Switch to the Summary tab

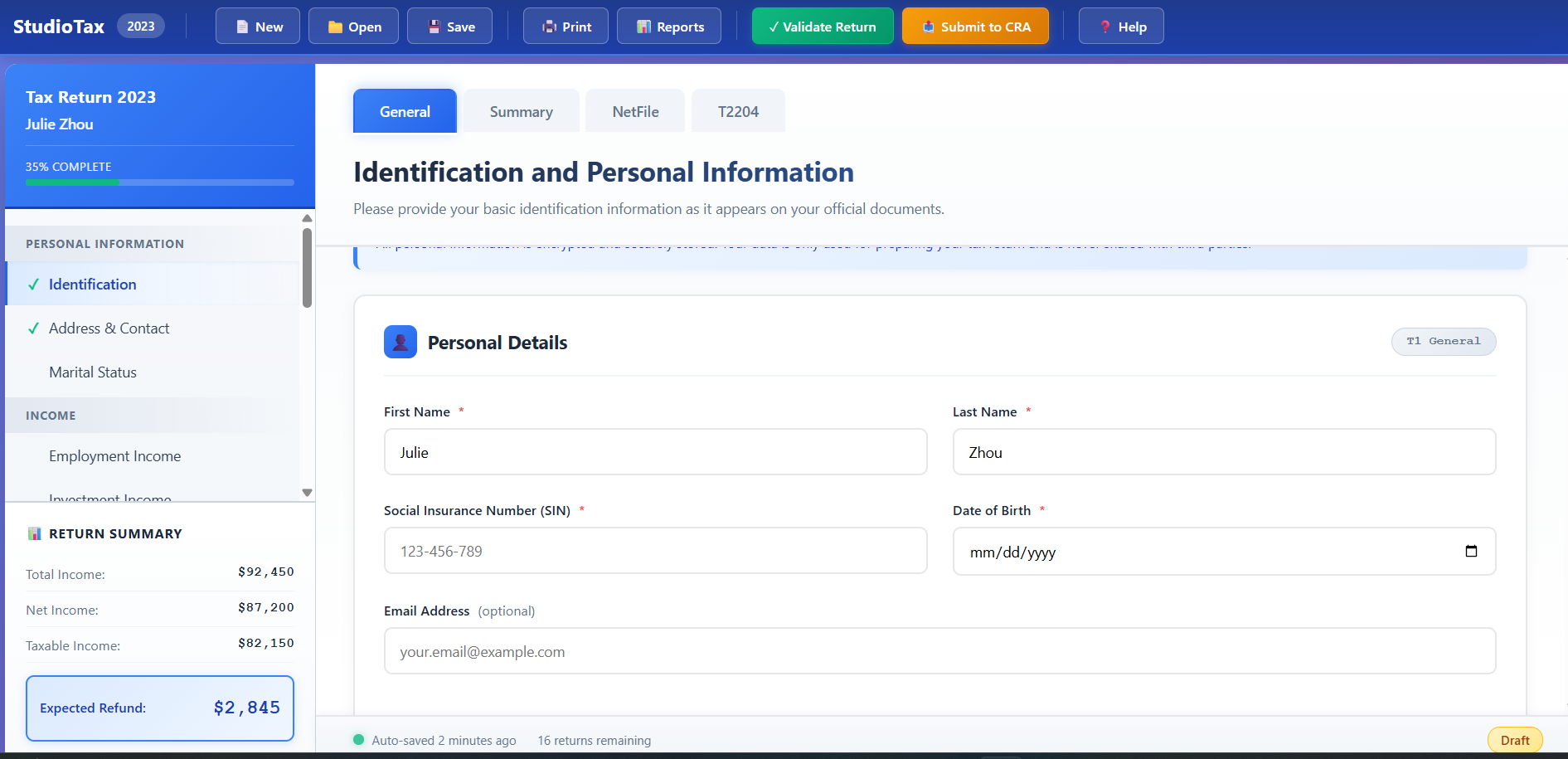[x=521, y=110]
